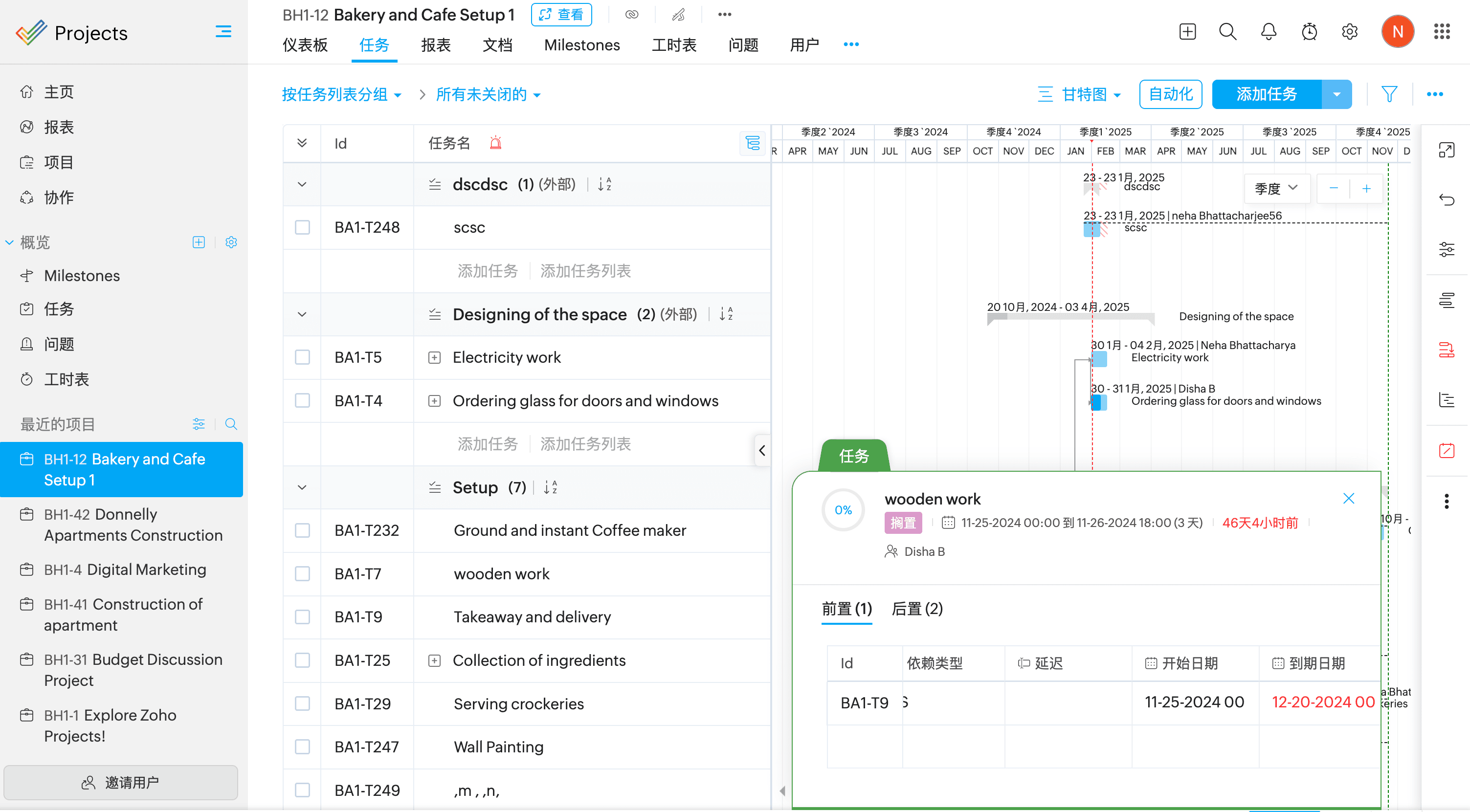Viewport: 1470px width, 812px height.
Task: Click the undo arrow in Gantt side toolbar
Action: [x=1446, y=200]
